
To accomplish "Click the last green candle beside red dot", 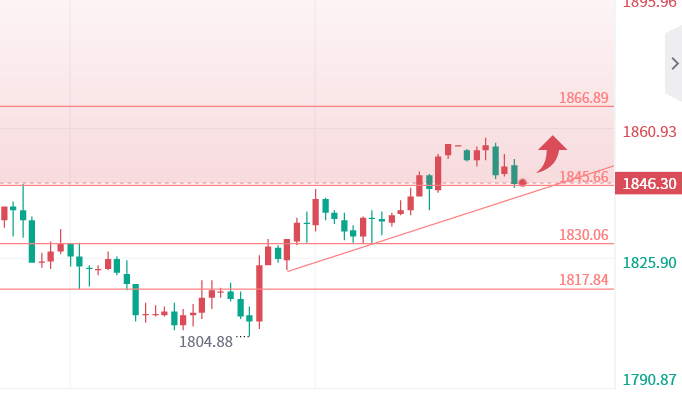I will pos(514,174).
